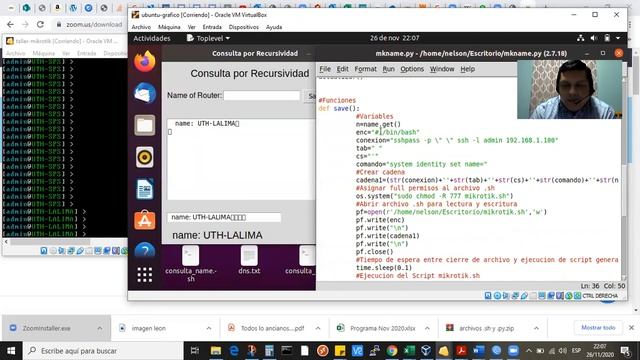Launch Thunderbird mail from the Ubuntu dock

(144, 93)
